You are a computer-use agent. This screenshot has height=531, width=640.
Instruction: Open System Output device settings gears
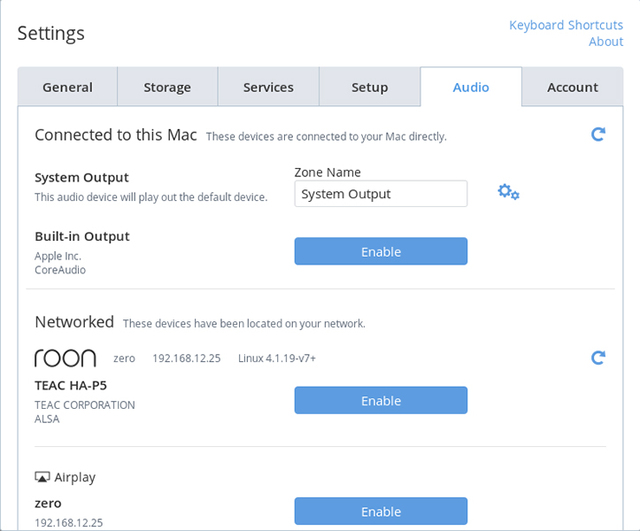(x=508, y=192)
